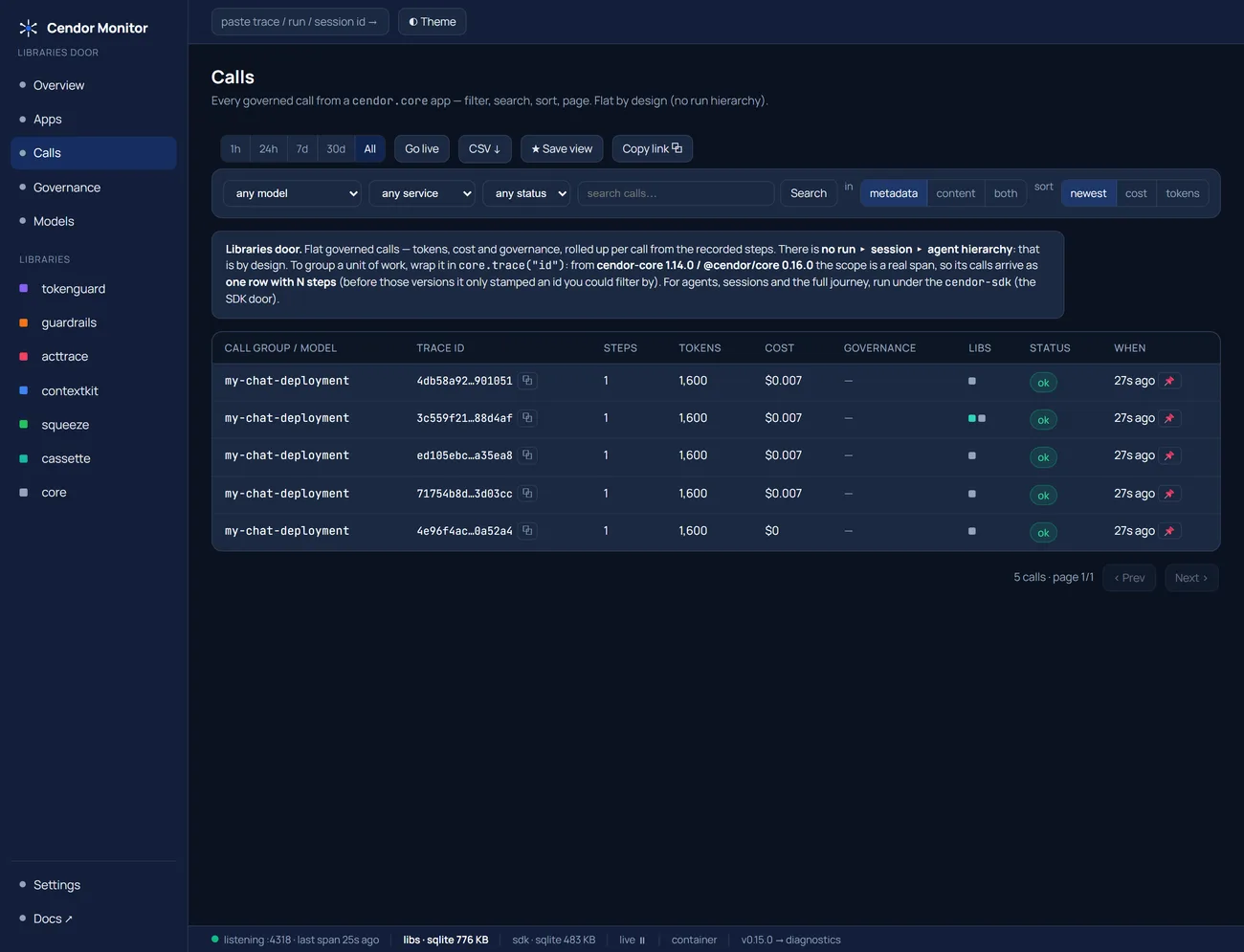The width and height of the screenshot is (1244, 952).
Task: Pin the call with trace ed105ebc…a35ea8
Action: [x=1169, y=455]
